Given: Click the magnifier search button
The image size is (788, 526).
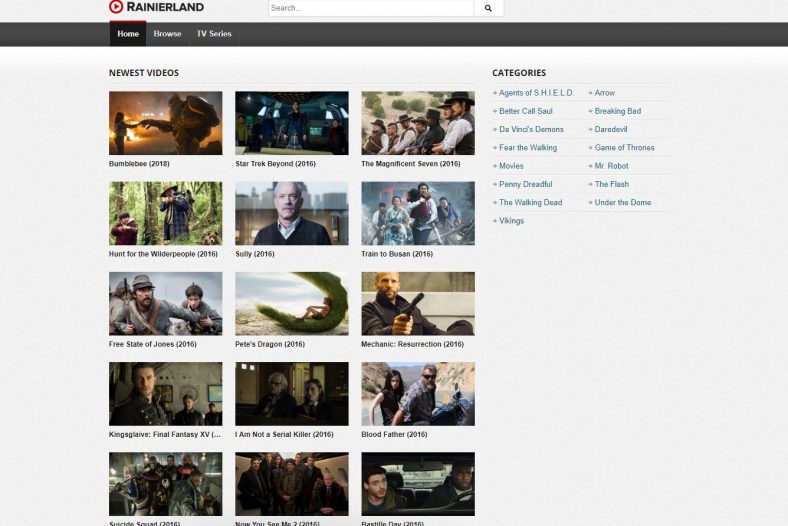Looking at the screenshot, I should 488,8.
